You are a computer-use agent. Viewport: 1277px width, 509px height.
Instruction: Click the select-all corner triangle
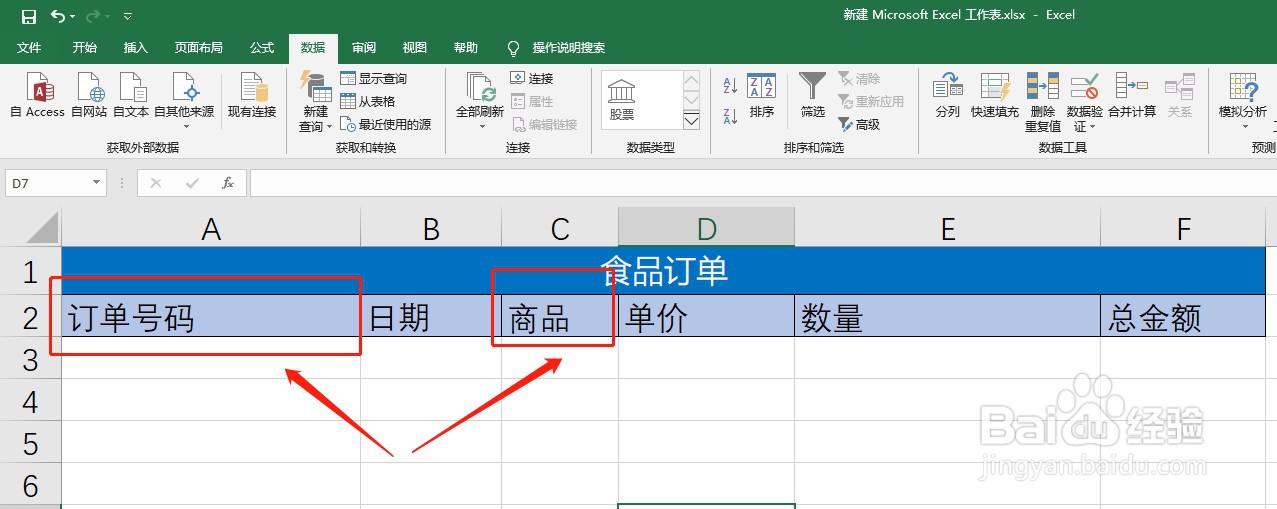(x=42, y=227)
